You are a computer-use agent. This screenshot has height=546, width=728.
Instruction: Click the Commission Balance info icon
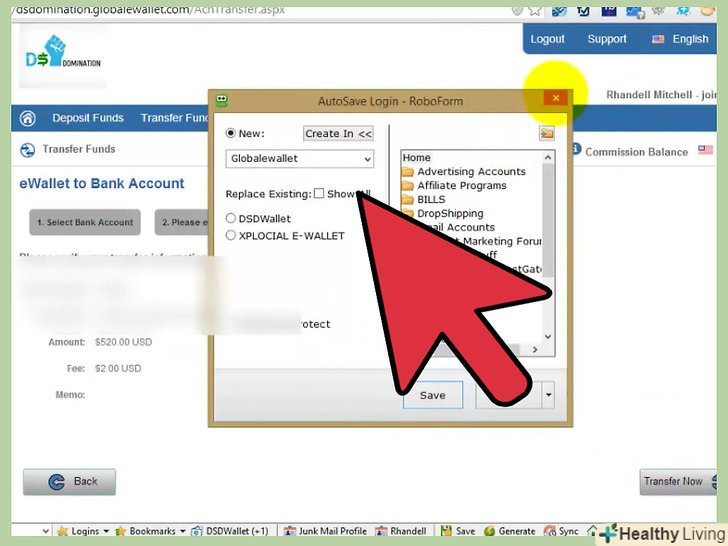tap(576, 149)
